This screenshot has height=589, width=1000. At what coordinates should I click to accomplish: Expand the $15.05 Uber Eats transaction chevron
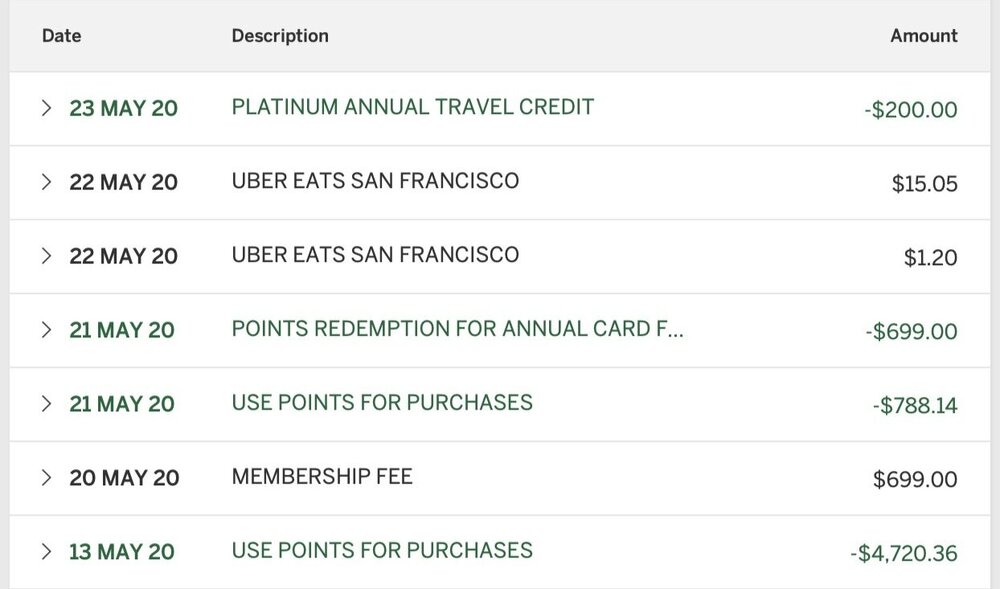point(45,182)
